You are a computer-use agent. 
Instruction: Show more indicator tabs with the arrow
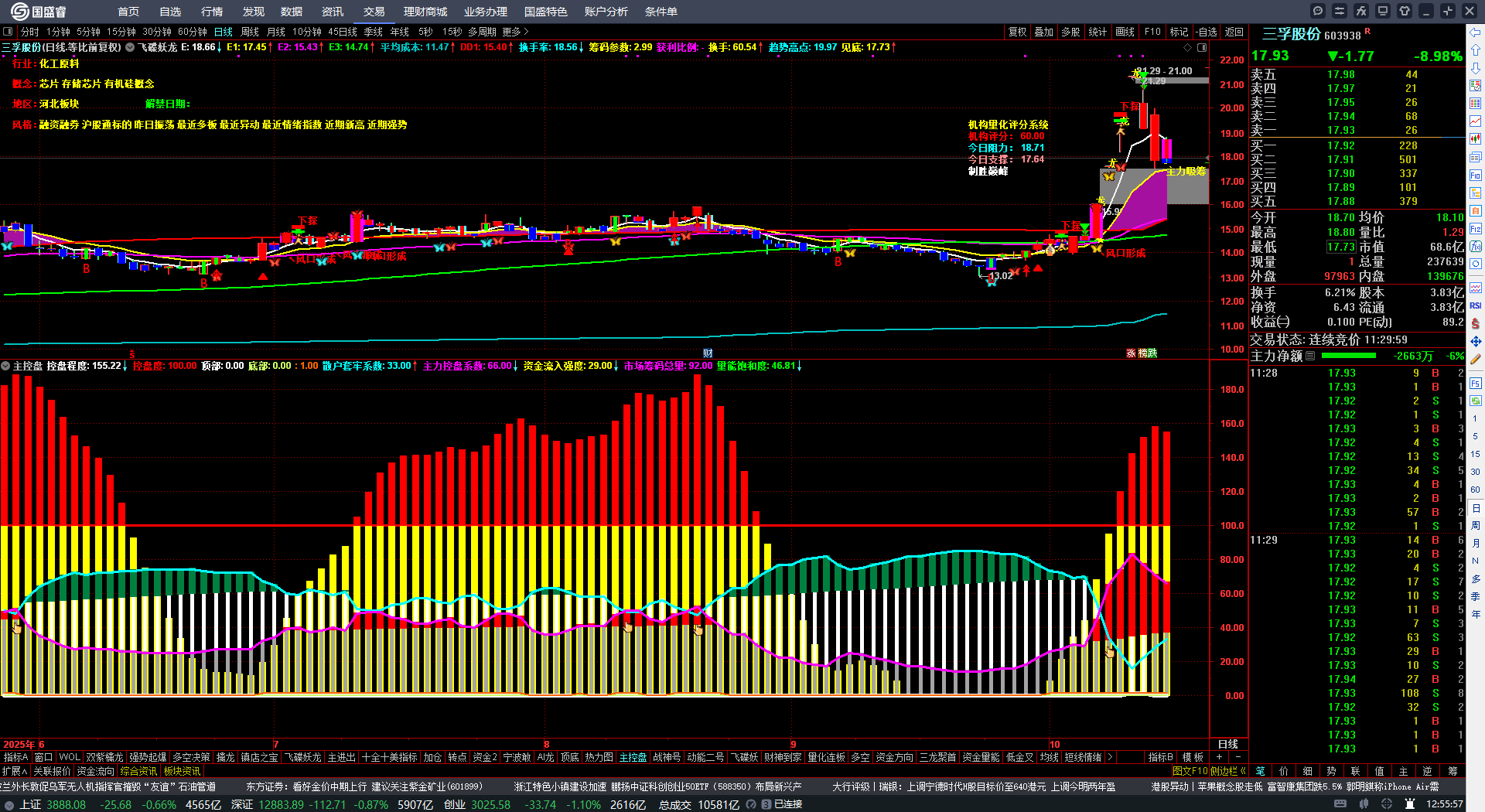[1110, 757]
